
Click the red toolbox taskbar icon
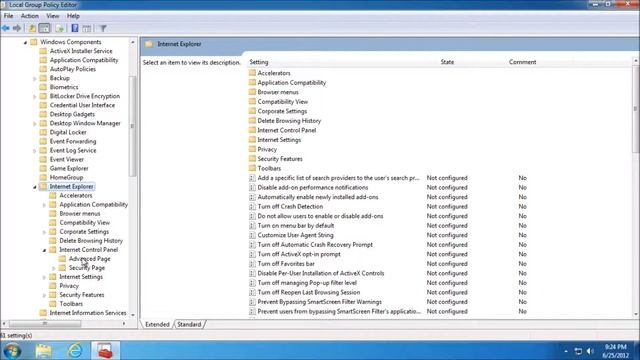(105, 351)
